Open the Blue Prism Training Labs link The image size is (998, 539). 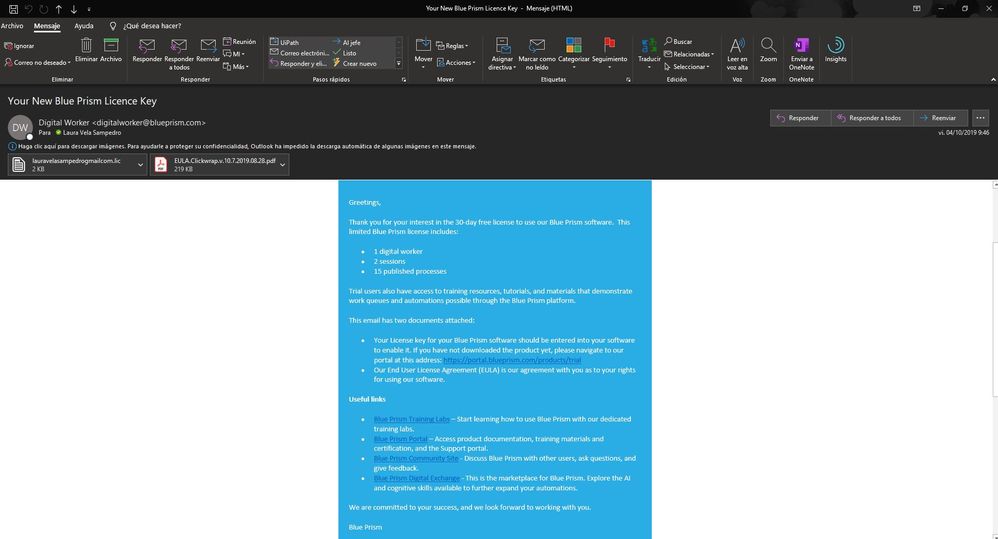(411, 419)
